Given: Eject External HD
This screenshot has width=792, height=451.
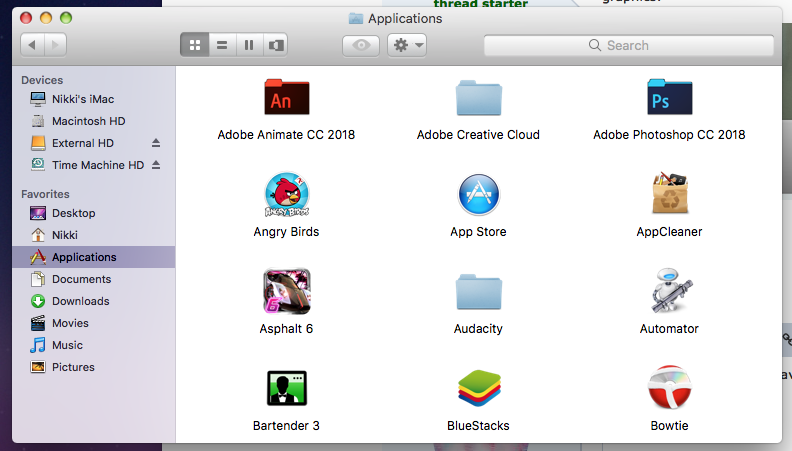Looking at the screenshot, I should [x=156, y=143].
